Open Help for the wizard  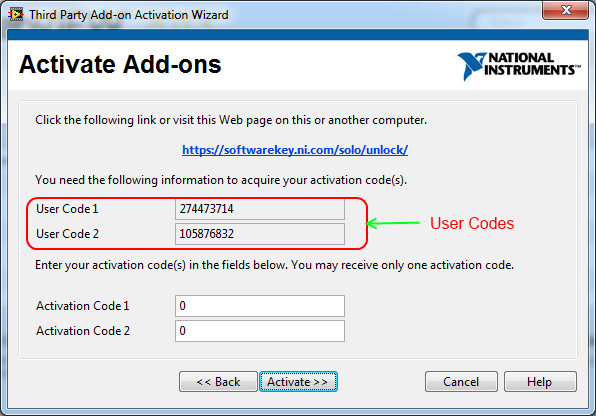point(540,381)
